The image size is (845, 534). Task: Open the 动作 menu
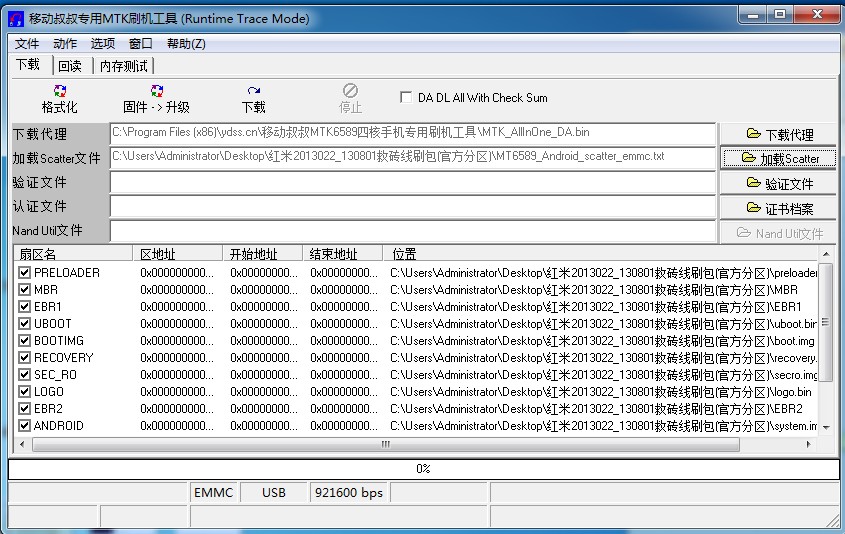65,44
